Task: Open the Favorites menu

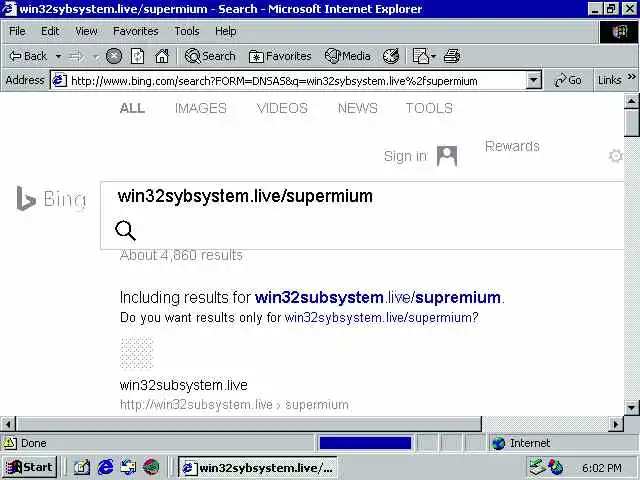Action: click(136, 31)
